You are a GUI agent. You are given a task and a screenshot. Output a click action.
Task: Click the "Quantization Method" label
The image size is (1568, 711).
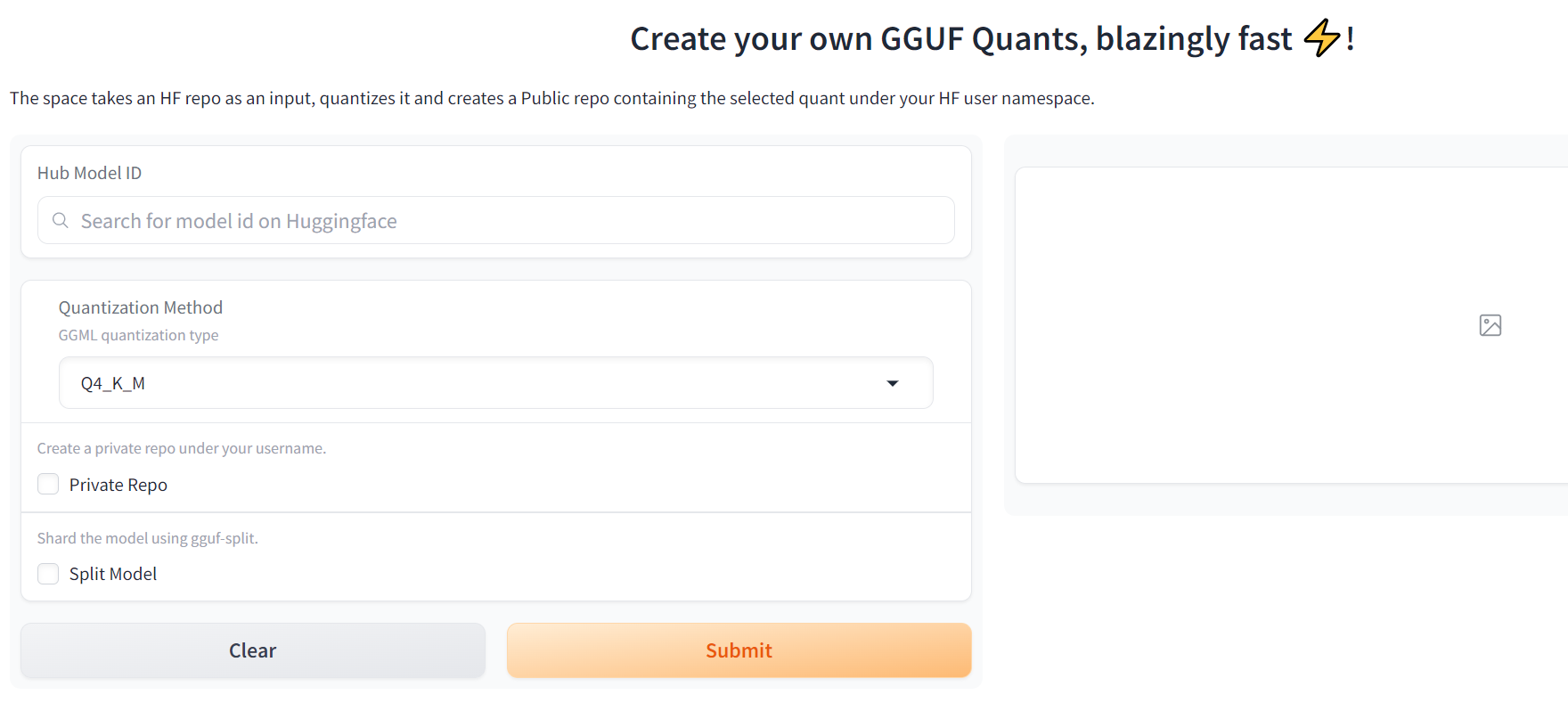pyautogui.click(x=141, y=307)
